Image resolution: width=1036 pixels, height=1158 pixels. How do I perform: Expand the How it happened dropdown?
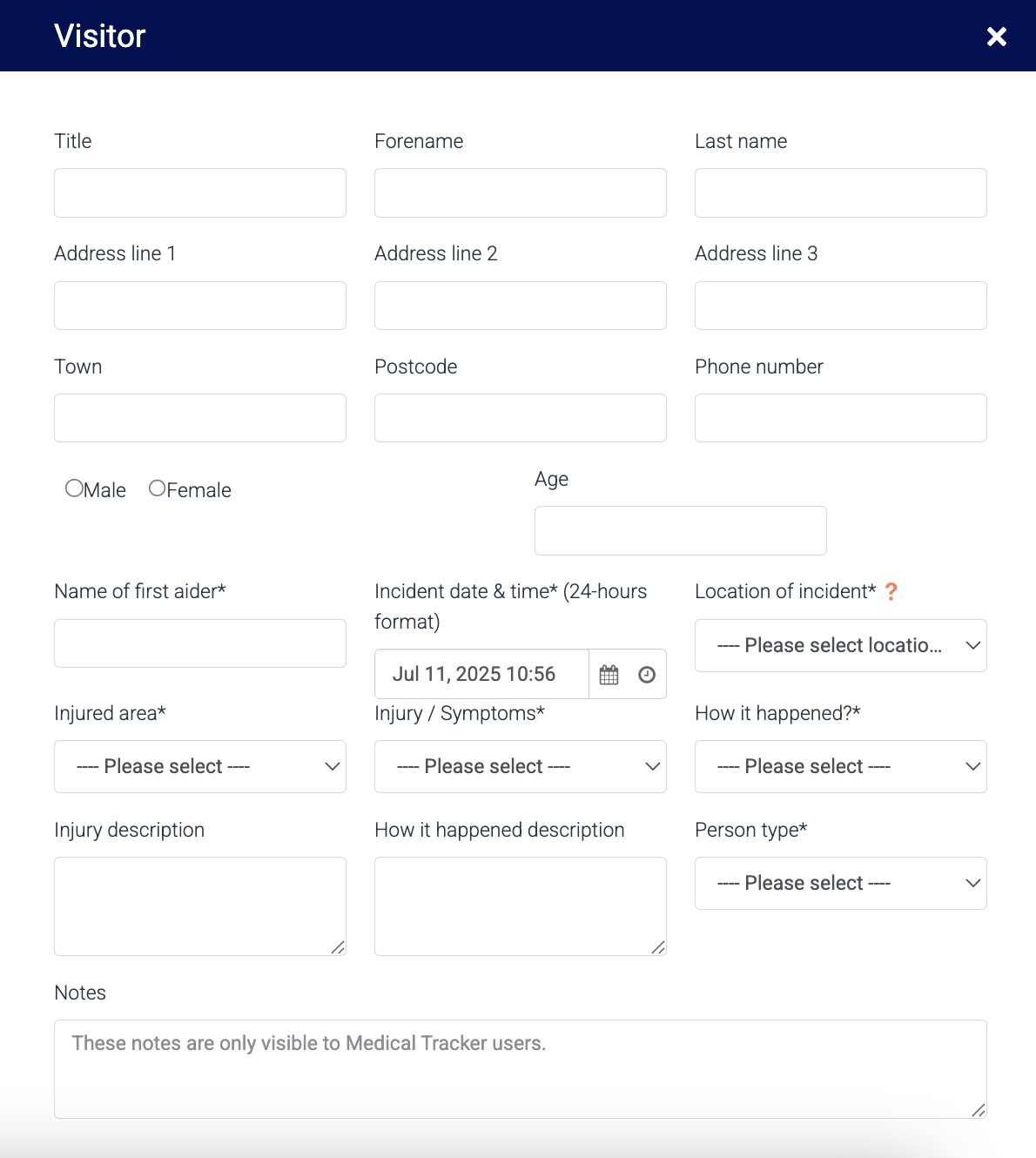(840, 766)
